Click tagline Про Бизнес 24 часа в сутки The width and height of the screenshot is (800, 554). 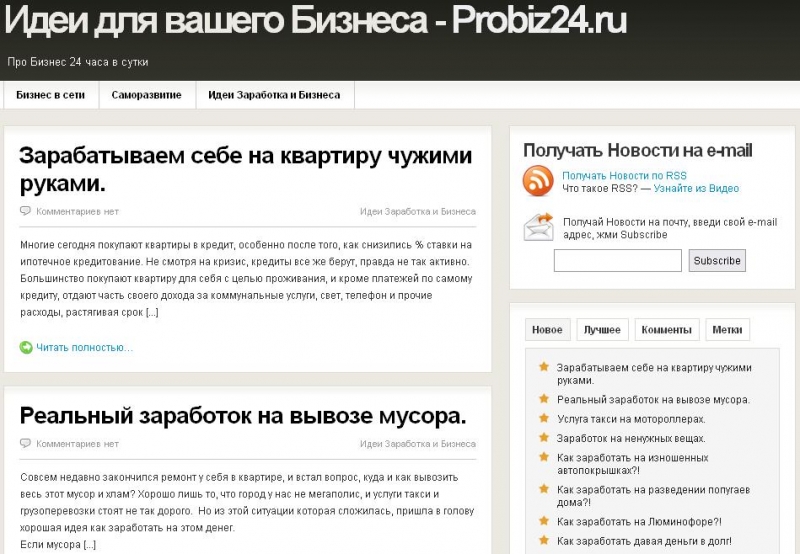[x=78, y=62]
